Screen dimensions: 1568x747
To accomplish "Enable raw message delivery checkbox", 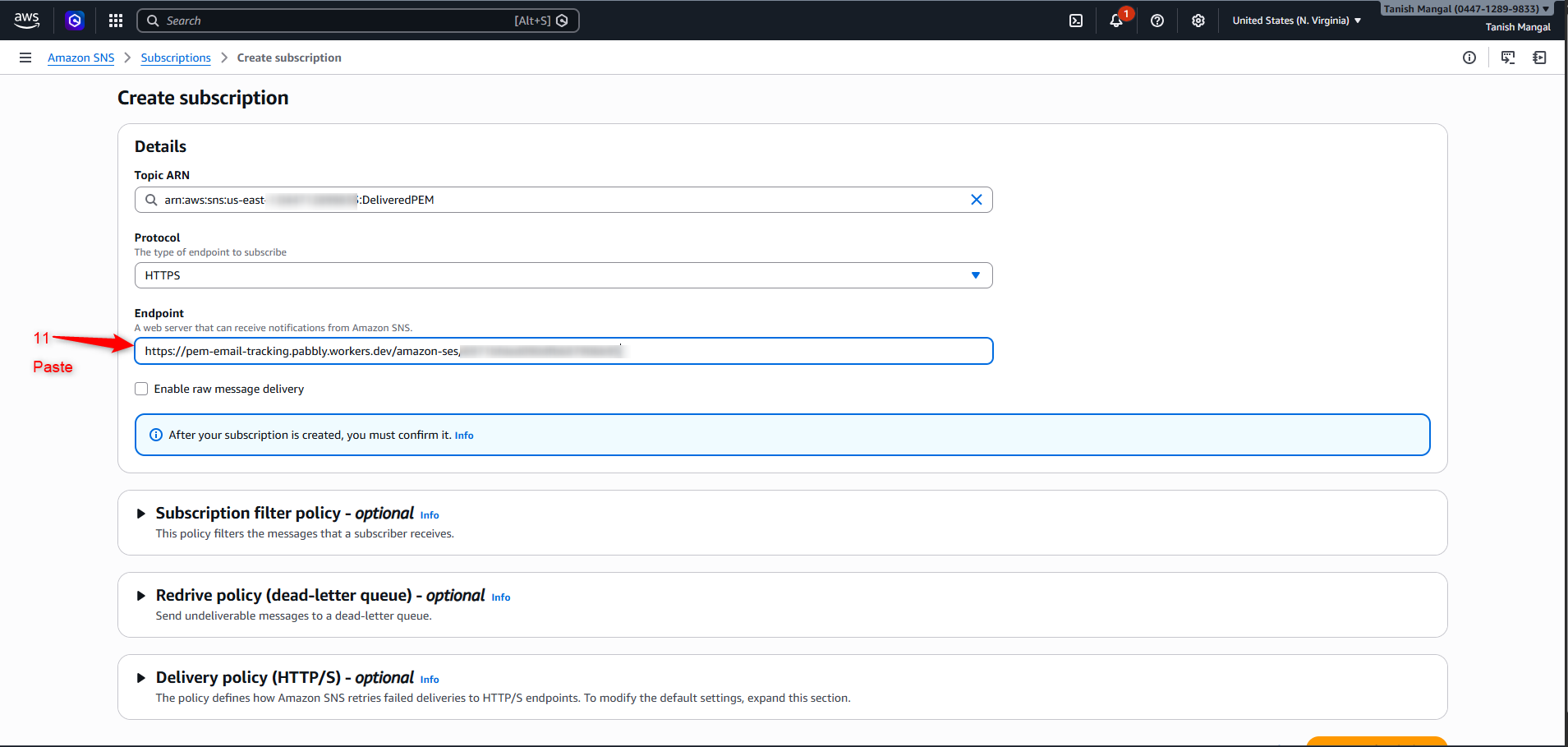I will pyautogui.click(x=141, y=389).
